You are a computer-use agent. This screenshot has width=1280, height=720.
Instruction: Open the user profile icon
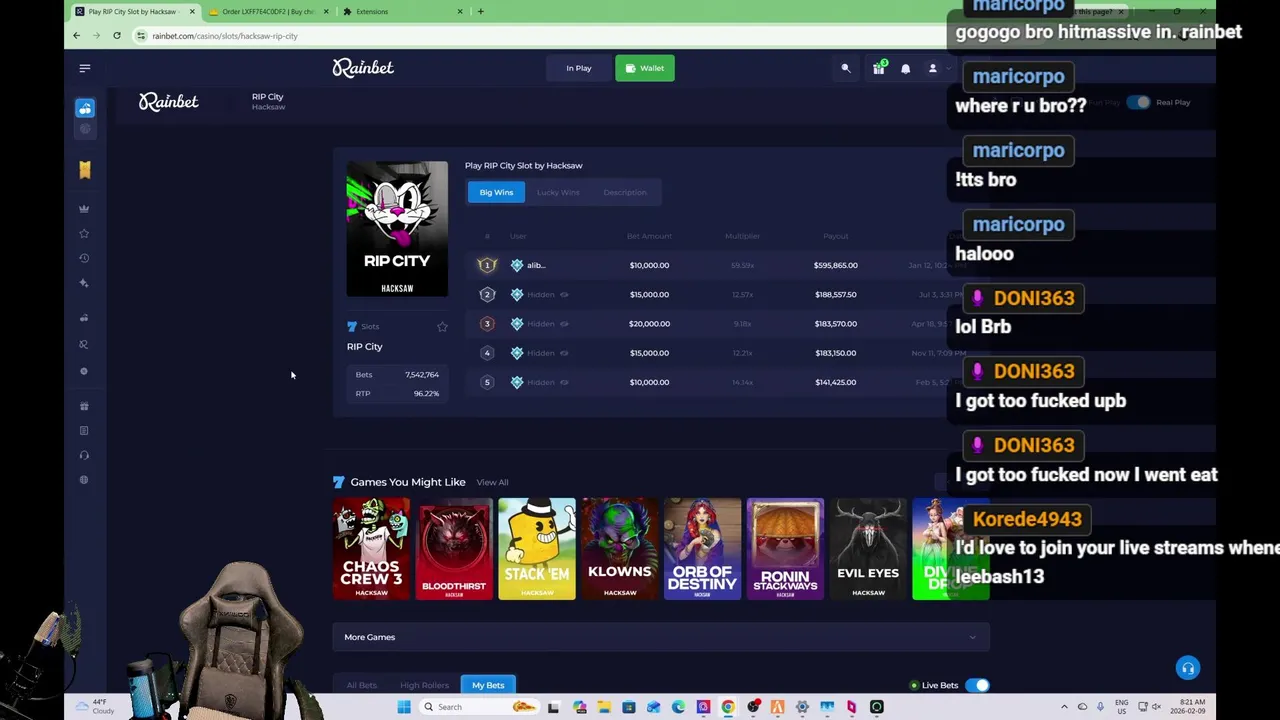[x=933, y=68]
